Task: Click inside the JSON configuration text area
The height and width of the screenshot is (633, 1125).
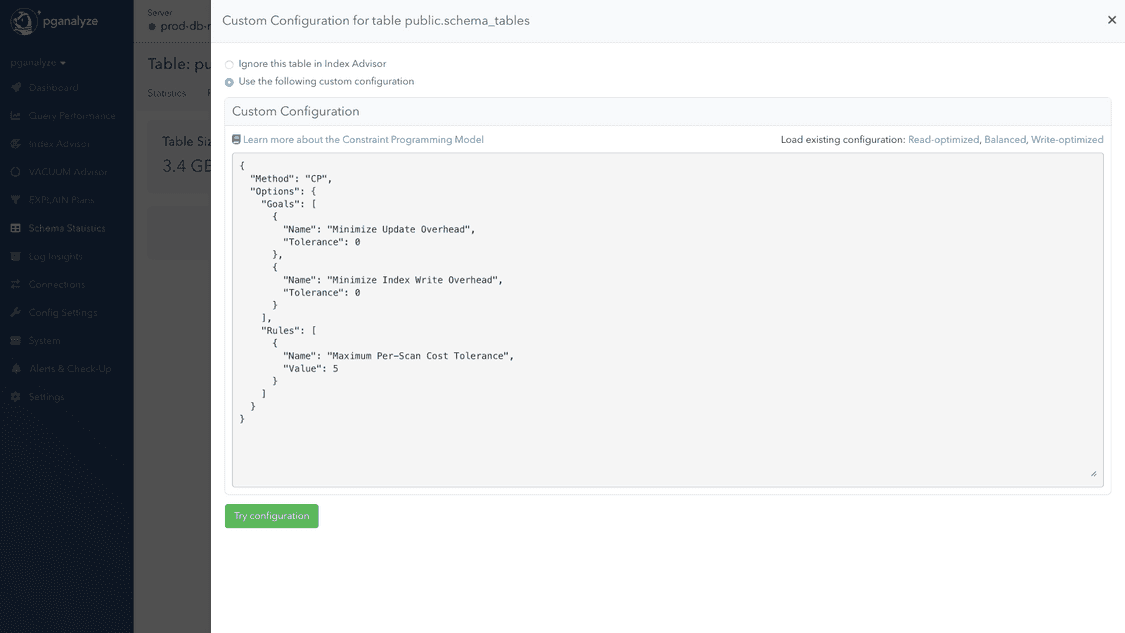Action: [668, 320]
